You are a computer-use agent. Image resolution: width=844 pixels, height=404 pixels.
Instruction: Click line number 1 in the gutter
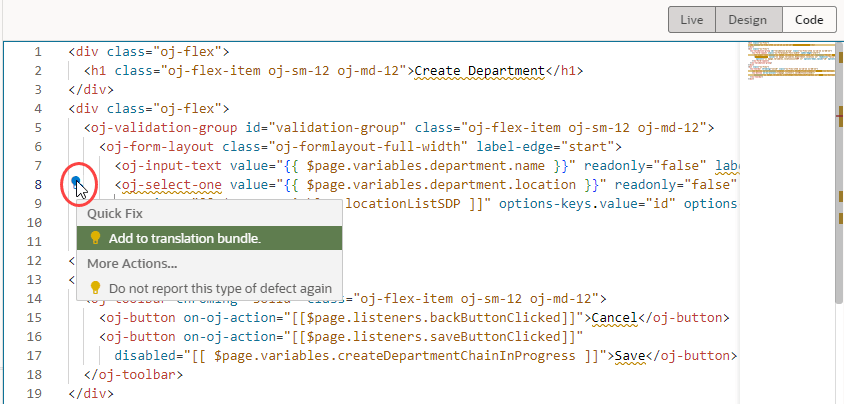[x=37, y=52]
